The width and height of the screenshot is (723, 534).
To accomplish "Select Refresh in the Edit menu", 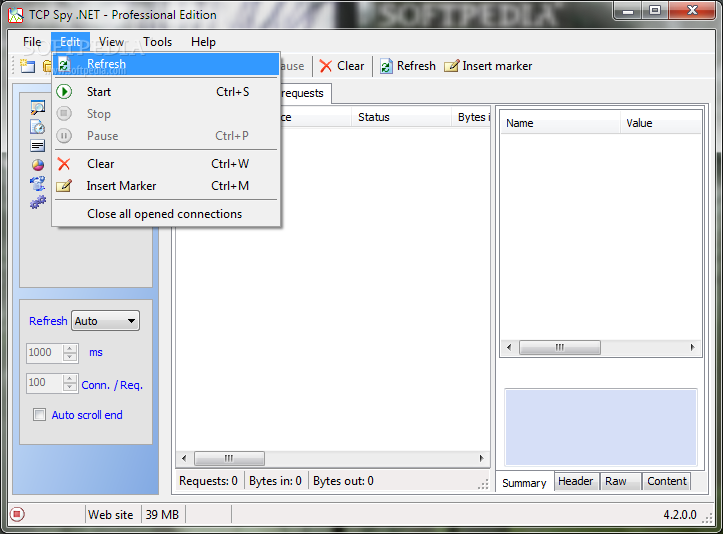I will [166, 64].
